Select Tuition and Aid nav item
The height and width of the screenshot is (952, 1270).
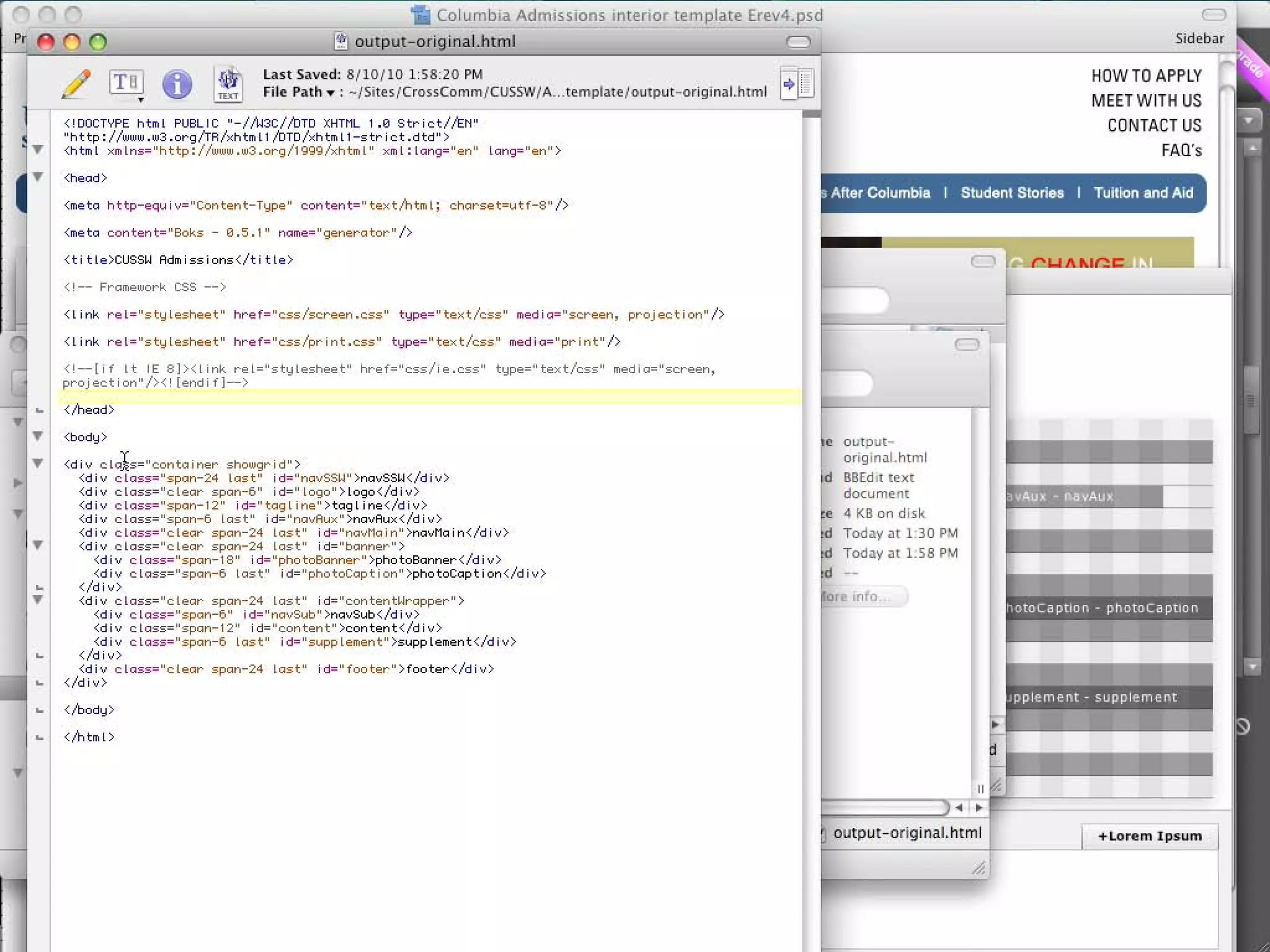tap(1143, 193)
